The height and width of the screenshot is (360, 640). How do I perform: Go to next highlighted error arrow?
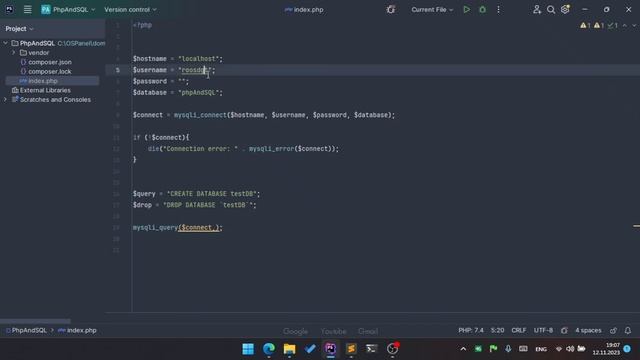coord(634,25)
